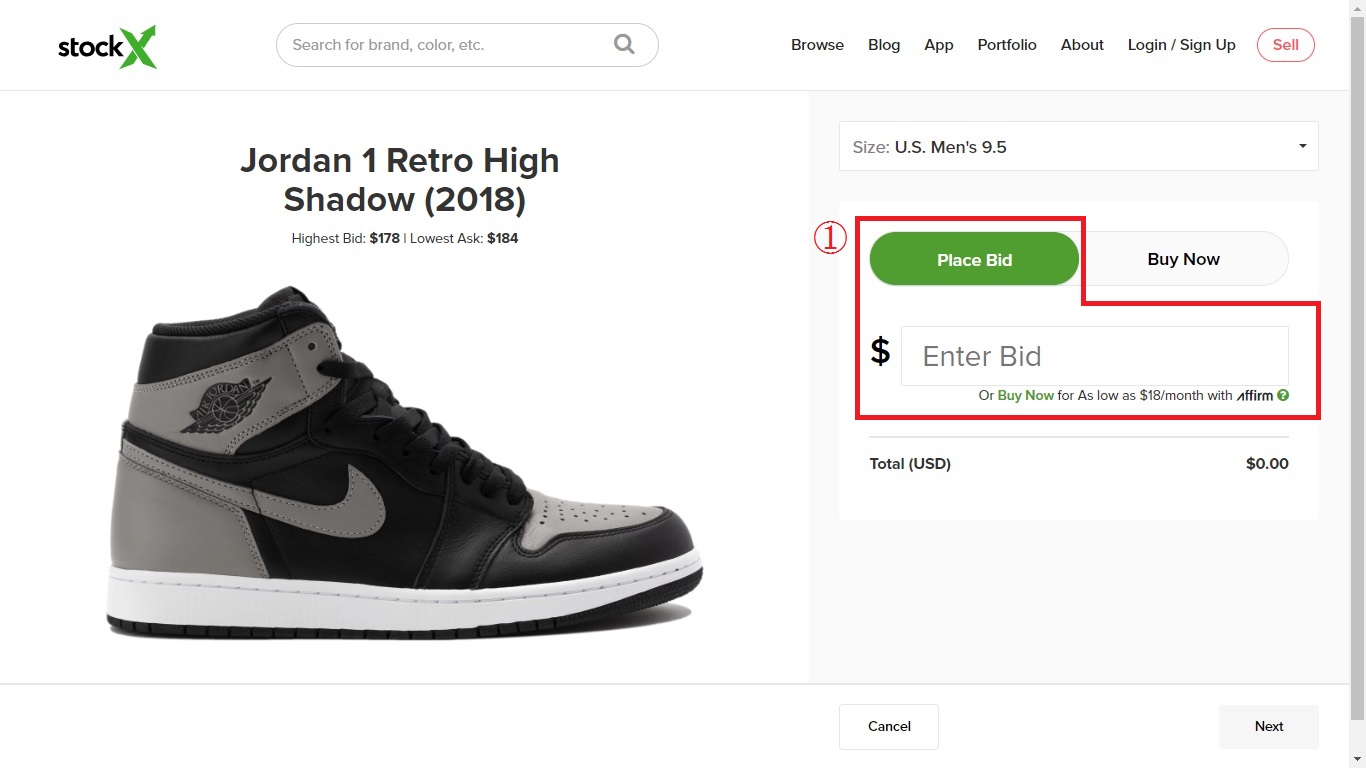
Task: Click the StockX logo
Action: [107, 45]
